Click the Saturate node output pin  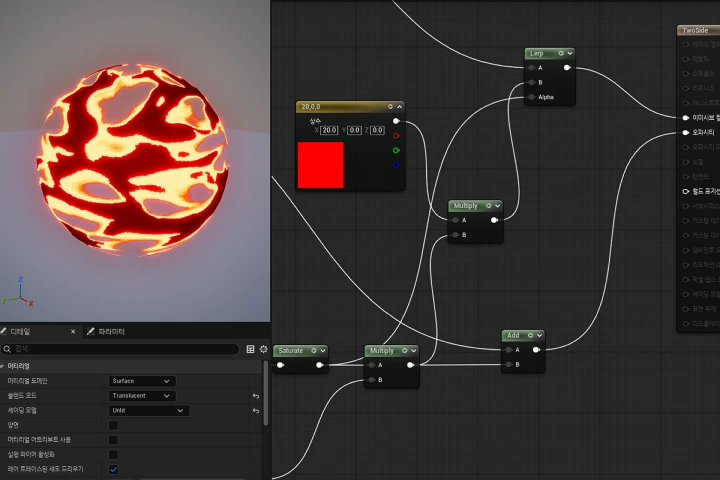(320, 365)
